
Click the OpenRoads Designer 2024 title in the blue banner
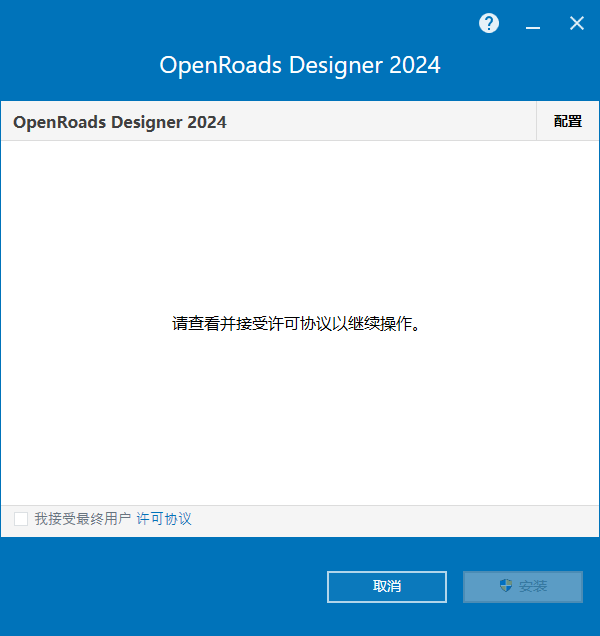pyautogui.click(x=300, y=65)
